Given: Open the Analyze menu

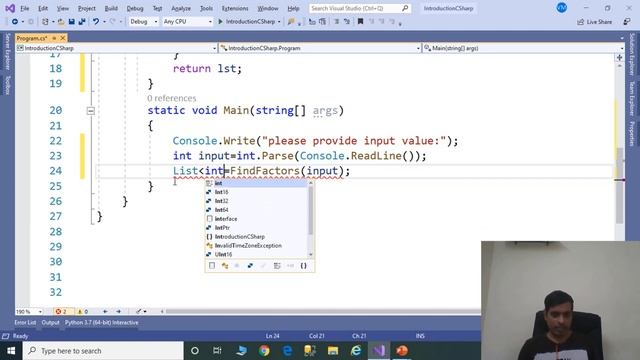Looking at the screenshot, I should (x=181, y=8).
